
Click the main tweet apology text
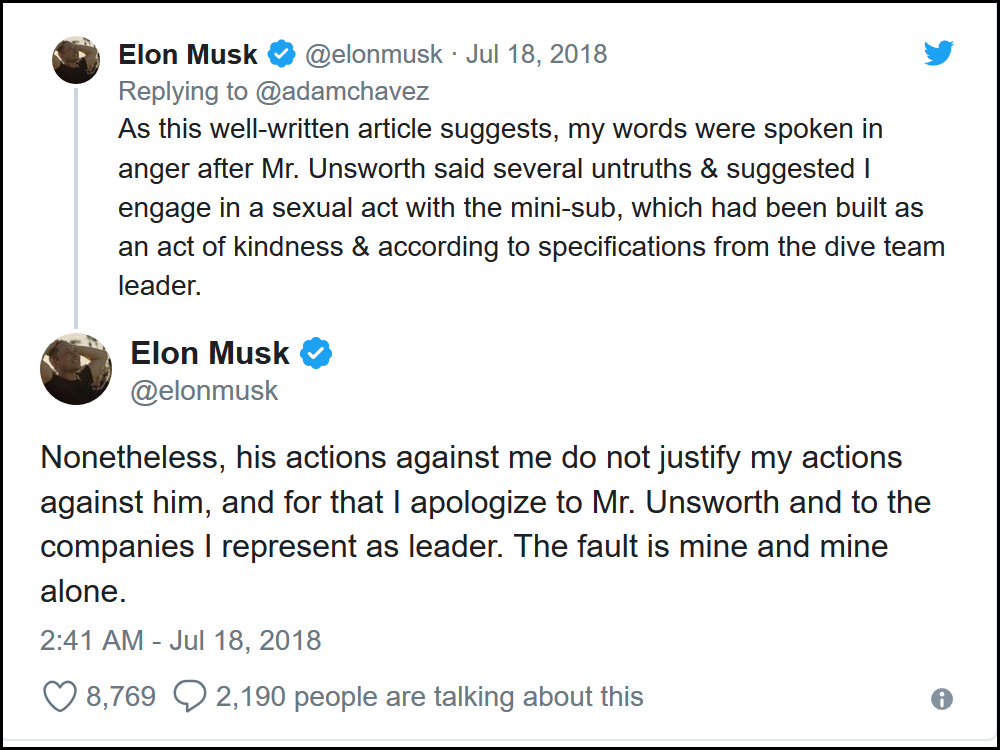tap(485, 524)
